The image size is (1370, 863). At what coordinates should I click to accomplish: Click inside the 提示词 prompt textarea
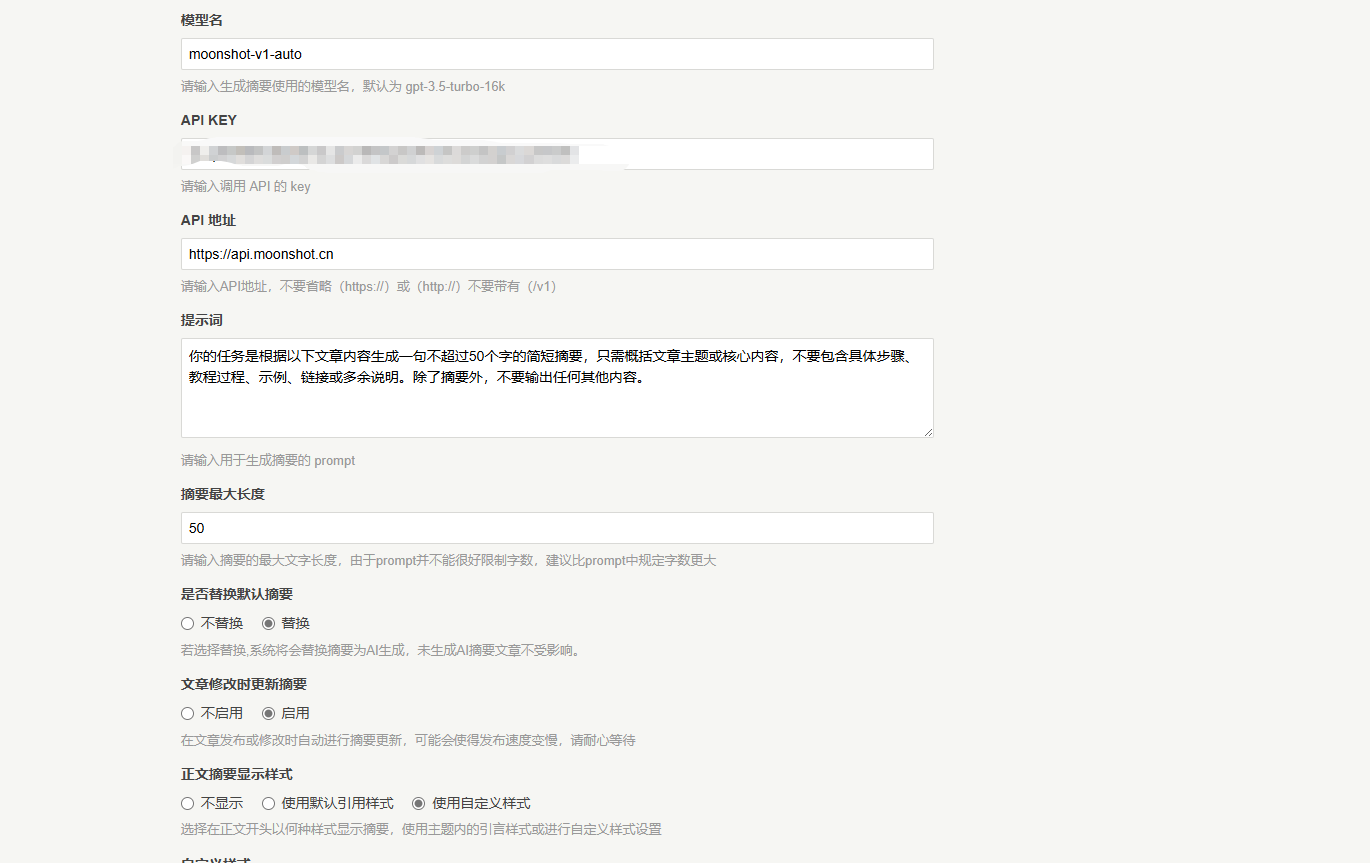(x=556, y=388)
